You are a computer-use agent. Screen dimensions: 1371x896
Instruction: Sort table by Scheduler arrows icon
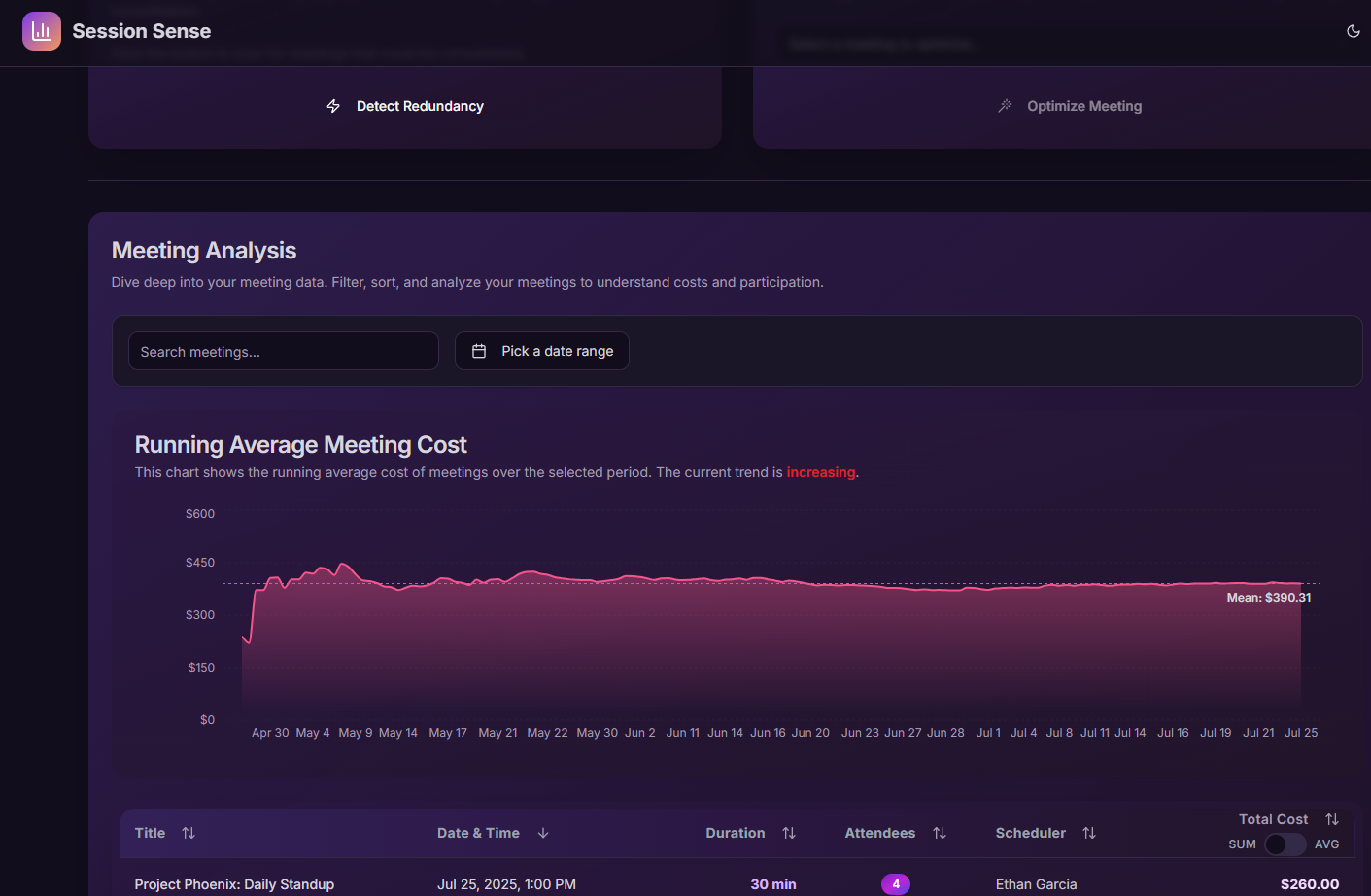(x=1089, y=833)
